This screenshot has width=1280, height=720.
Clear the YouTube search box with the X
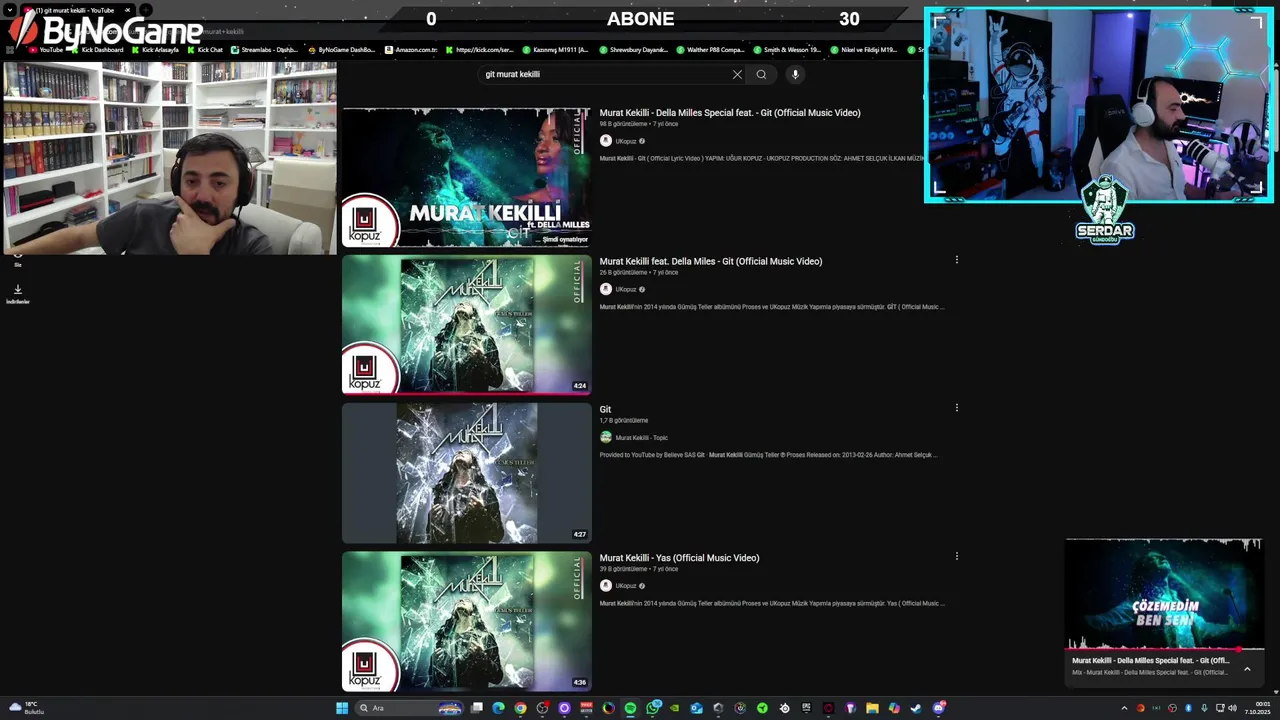(x=737, y=74)
